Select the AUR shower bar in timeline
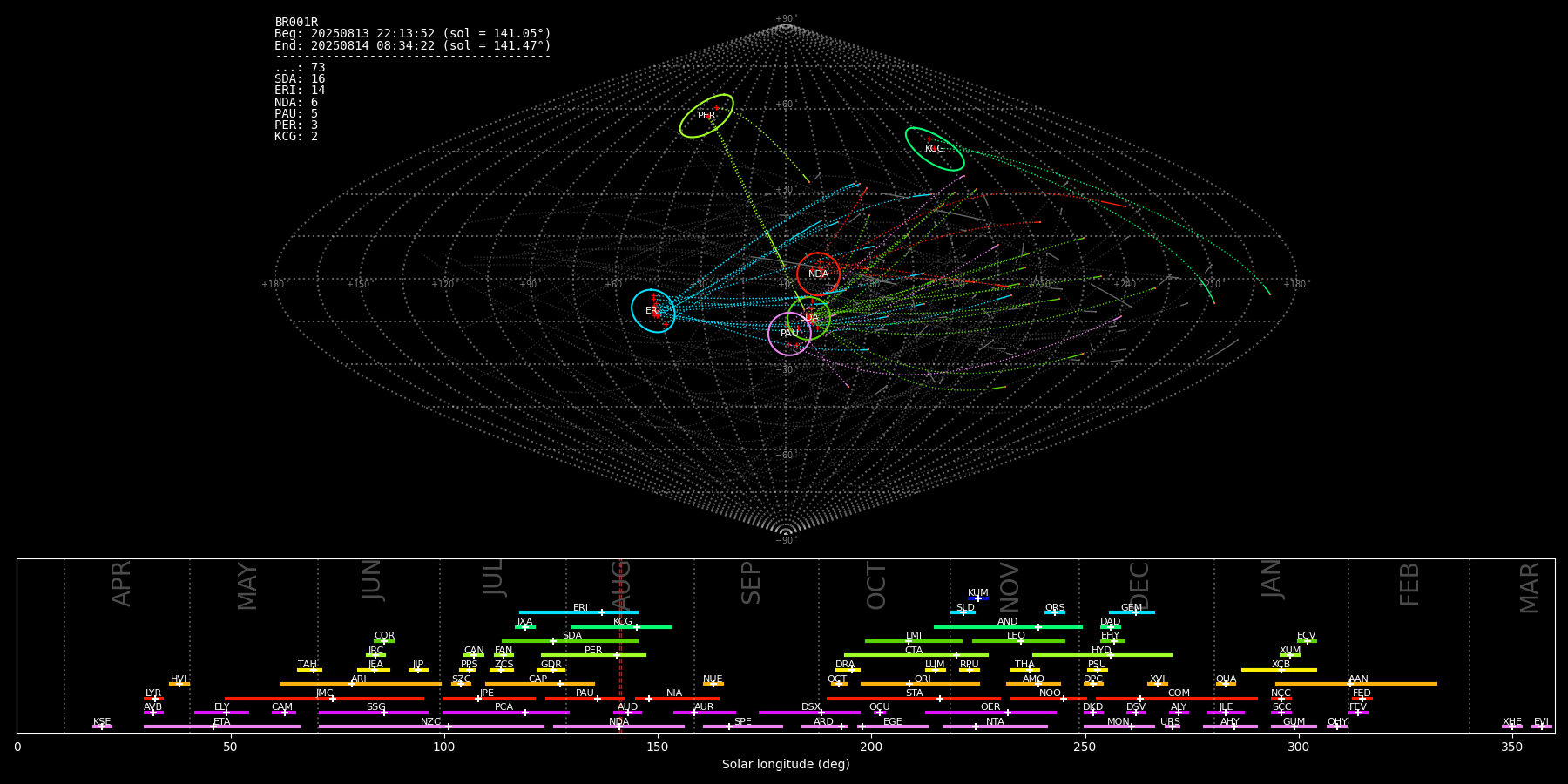Viewport: 1568px width, 784px height. point(704,713)
